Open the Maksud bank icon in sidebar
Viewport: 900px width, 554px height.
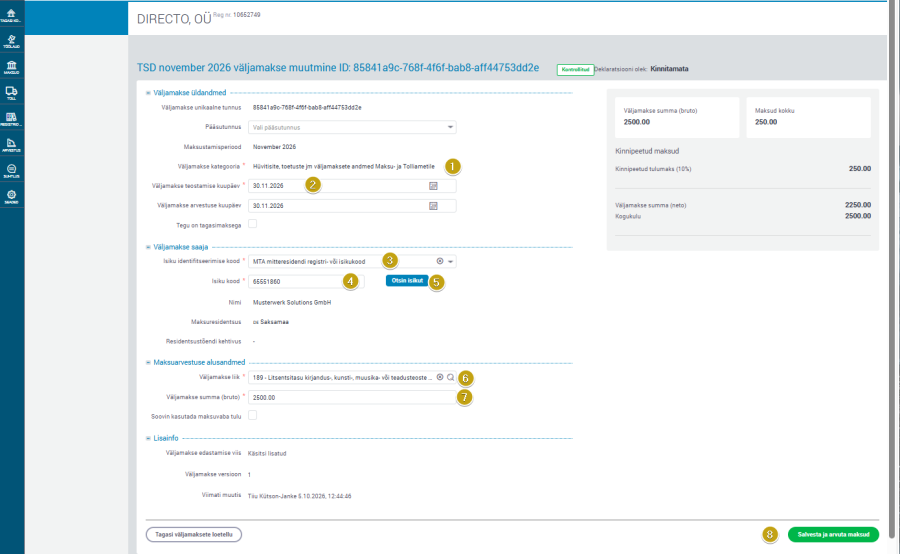click(11, 67)
